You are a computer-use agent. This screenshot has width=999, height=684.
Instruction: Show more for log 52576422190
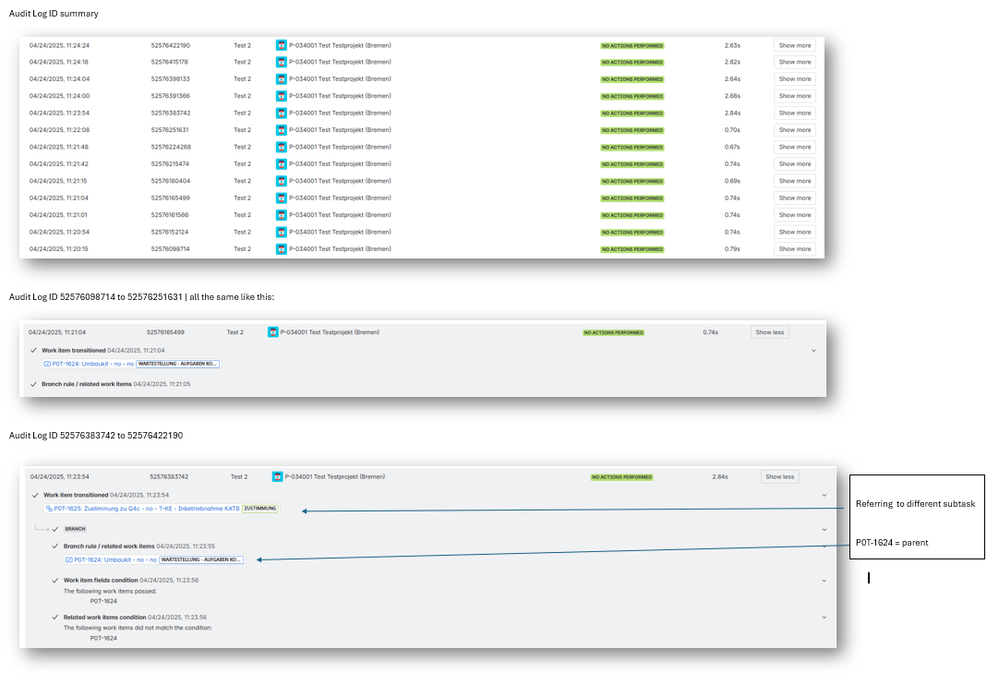[x=794, y=45]
